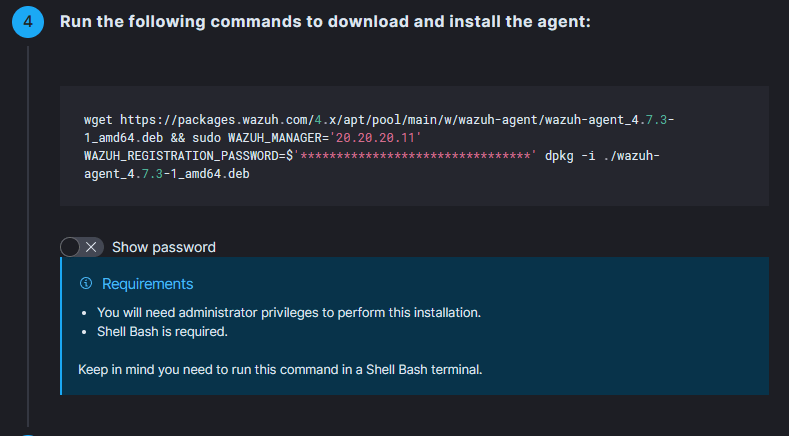Image resolution: width=789 pixels, height=436 pixels.
Task: Click the 'Requirements' callout title
Action: click(x=148, y=284)
